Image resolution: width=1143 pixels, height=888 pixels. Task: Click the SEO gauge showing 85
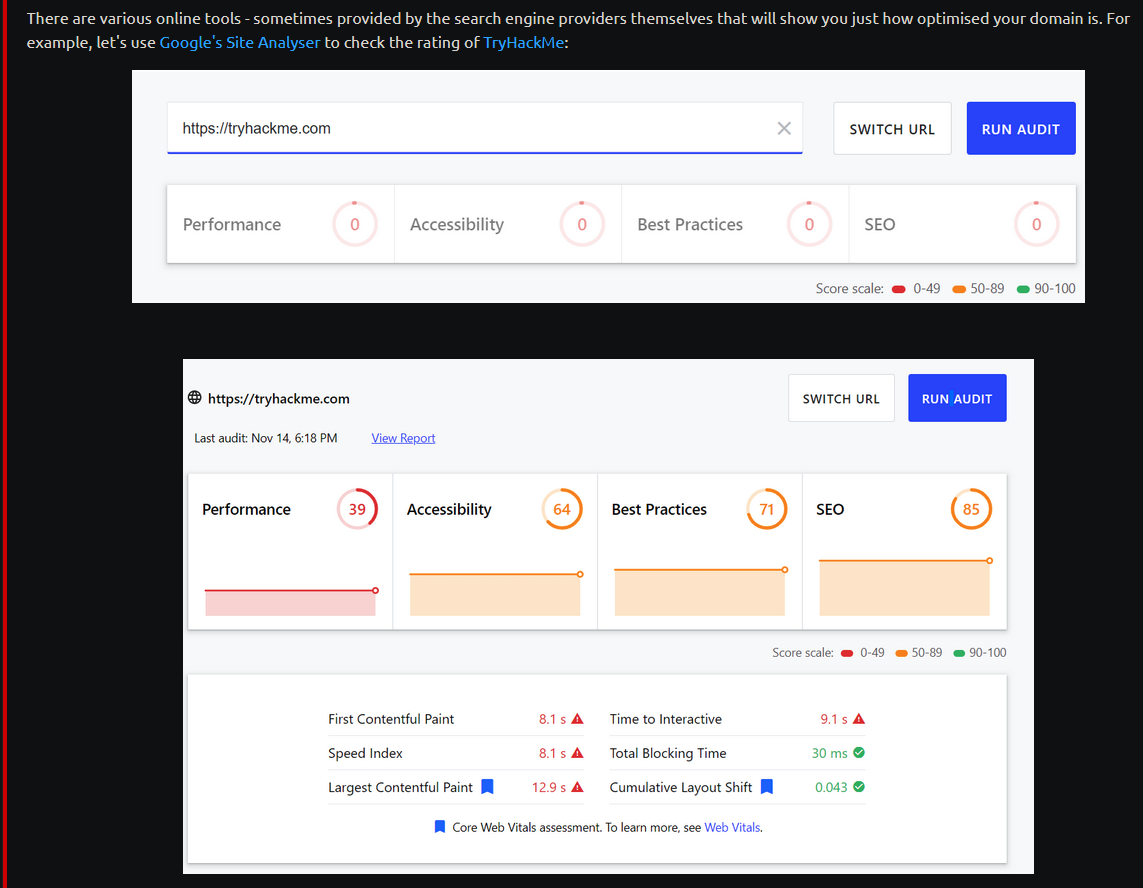(x=971, y=509)
